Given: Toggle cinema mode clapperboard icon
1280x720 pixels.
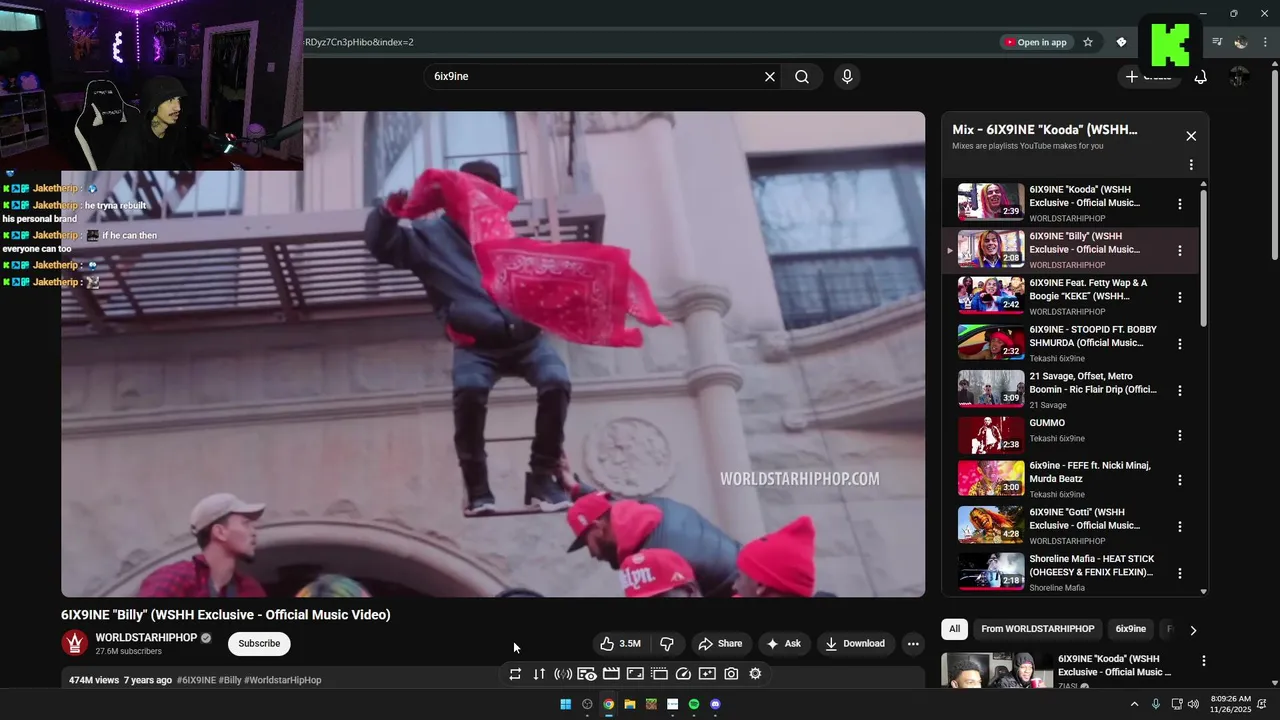Looking at the screenshot, I should (x=611, y=674).
